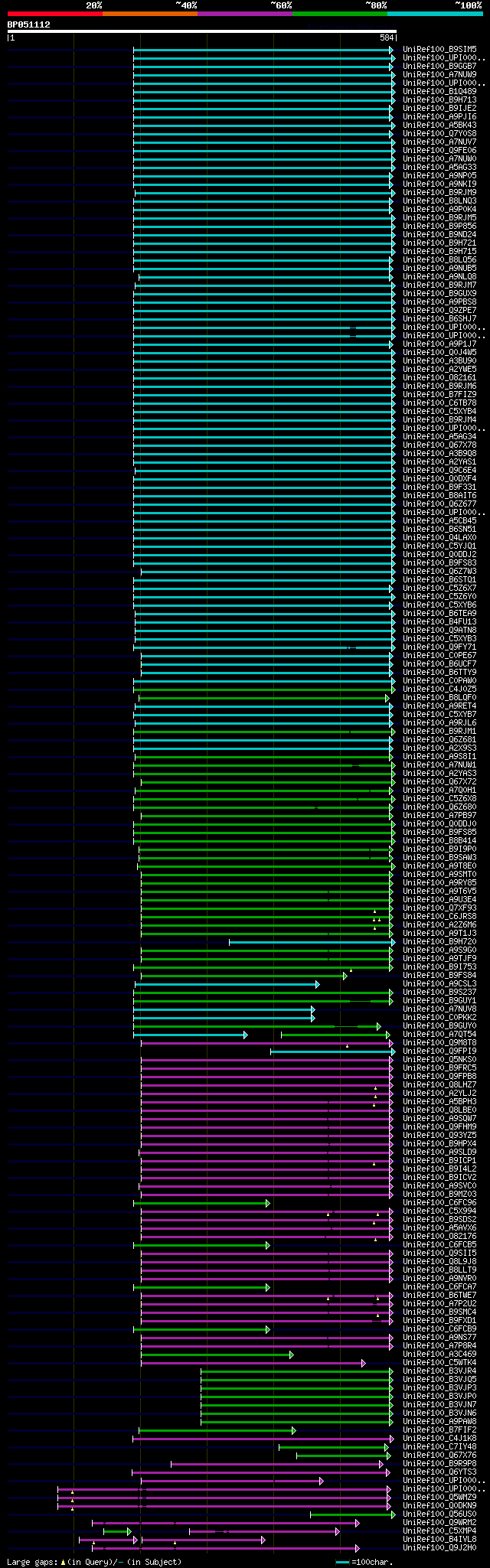Select hit label UniRef100_A5AG33
490x1568 pixels.
pos(439,168)
